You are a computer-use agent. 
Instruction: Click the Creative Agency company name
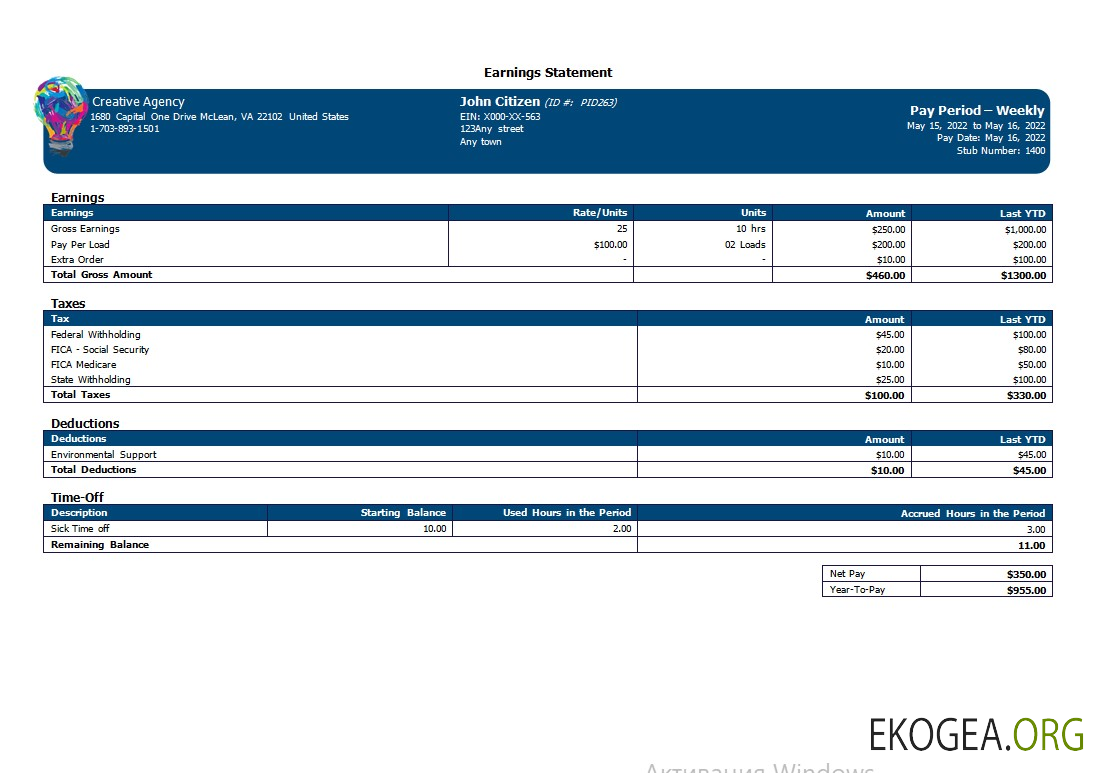[138, 102]
